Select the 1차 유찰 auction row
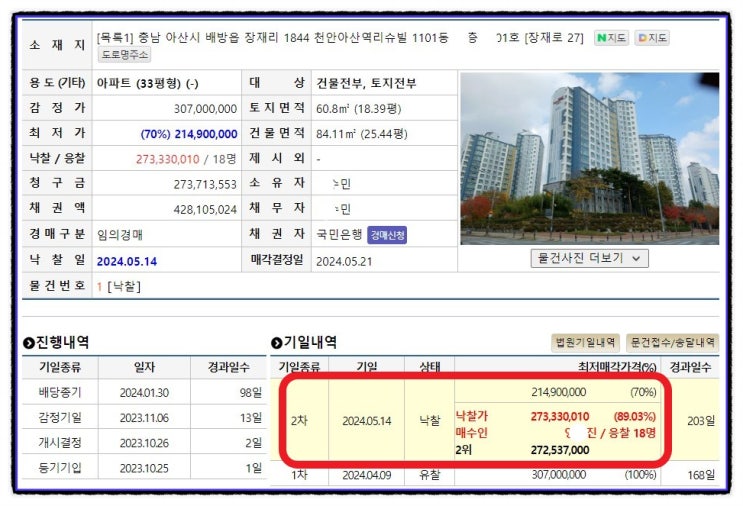Screen dimensions: 743x506 click(495, 475)
